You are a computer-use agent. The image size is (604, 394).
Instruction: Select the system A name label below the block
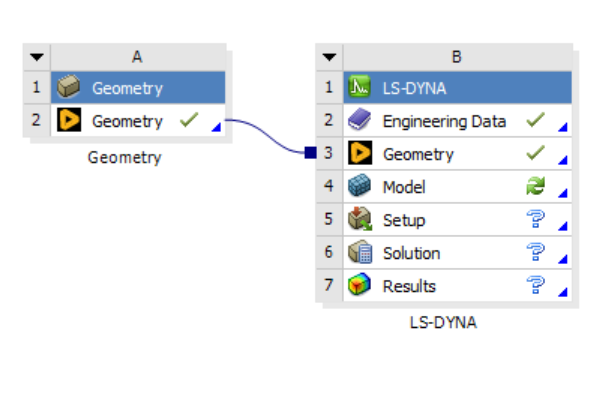coord(124,158)
